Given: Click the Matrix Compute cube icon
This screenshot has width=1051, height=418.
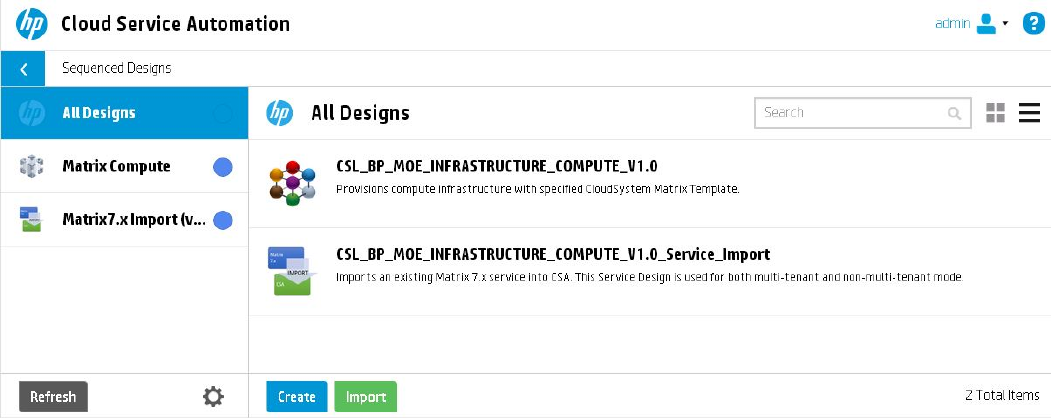Looking at the screenshot, I should pyautogui.click(x=32, y=166).
